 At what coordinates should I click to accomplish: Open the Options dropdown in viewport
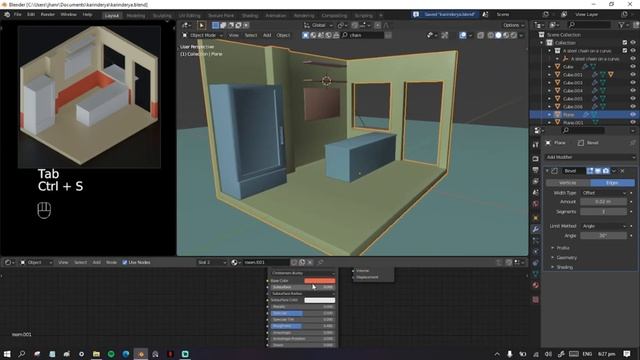coord(513,25)
